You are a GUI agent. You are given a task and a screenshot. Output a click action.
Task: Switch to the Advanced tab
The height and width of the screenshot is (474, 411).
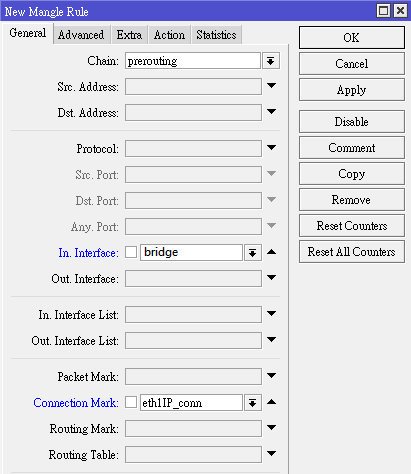(x=81, y=35)
